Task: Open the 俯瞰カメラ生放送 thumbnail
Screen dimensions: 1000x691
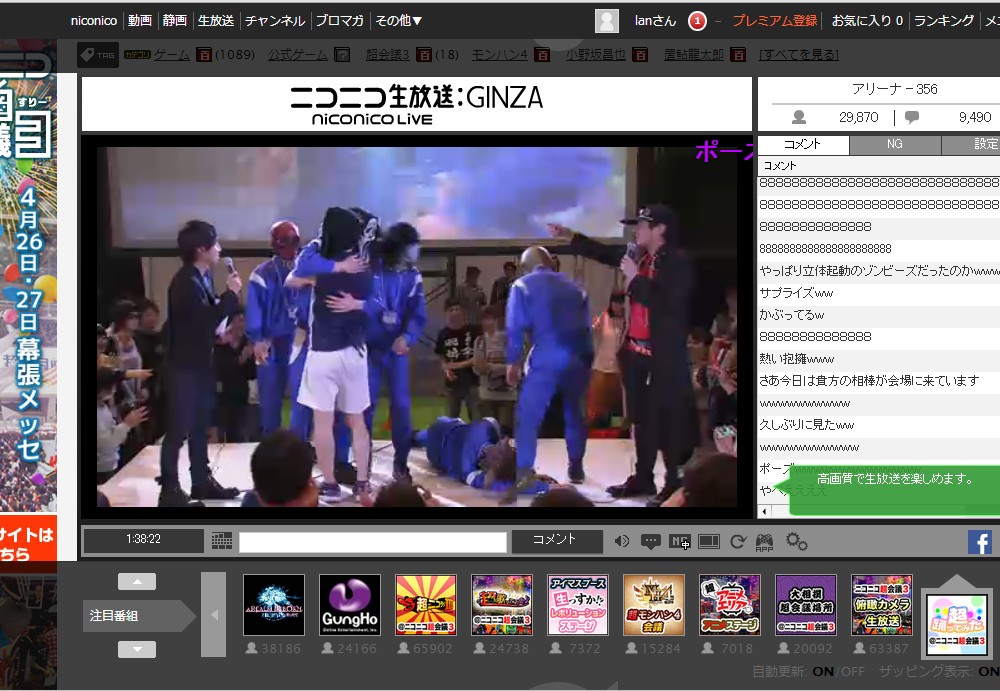Action: coord(881,605)
